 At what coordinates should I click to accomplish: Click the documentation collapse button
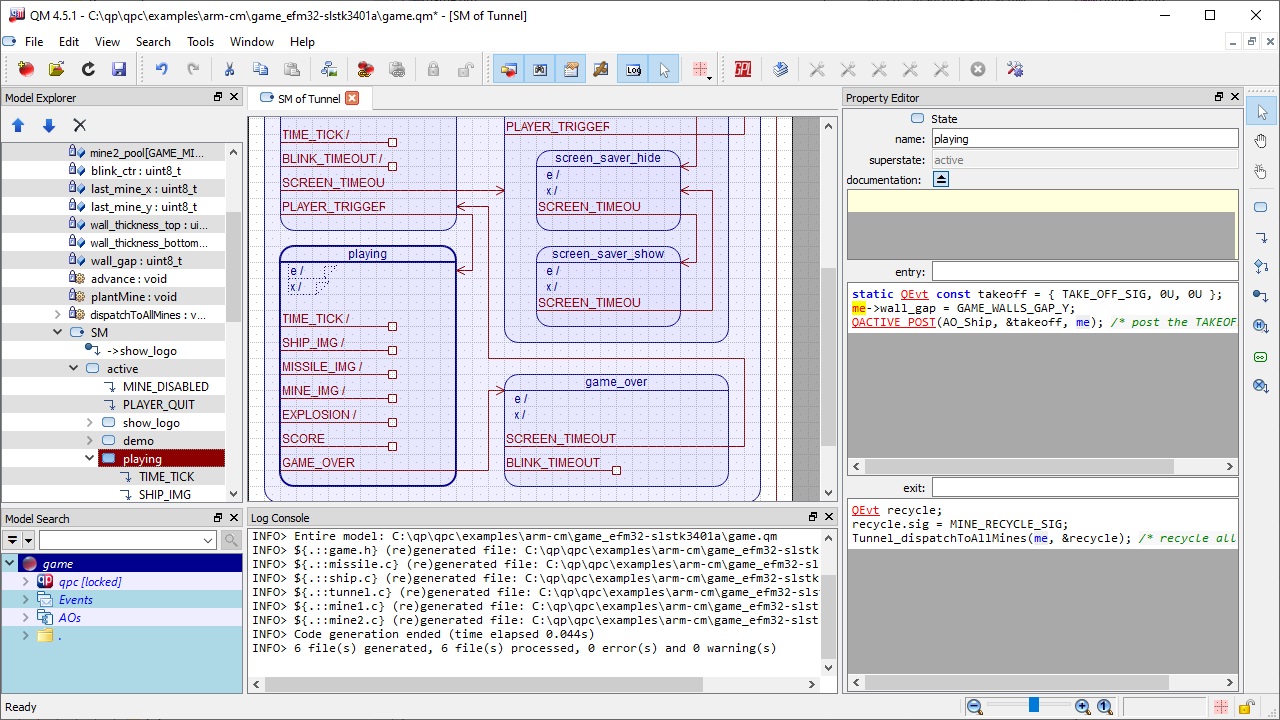[x=941, y=180]
